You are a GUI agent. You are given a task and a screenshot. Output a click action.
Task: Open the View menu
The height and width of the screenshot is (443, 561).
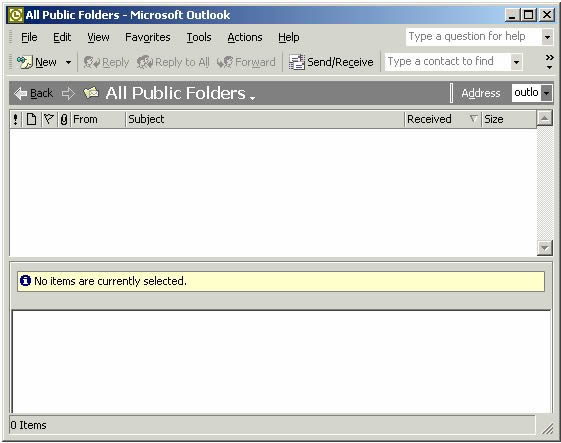point(98,37)
